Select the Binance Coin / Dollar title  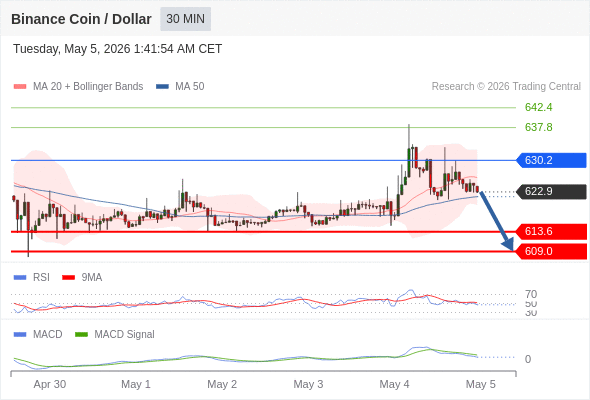[x=81, y=19]
